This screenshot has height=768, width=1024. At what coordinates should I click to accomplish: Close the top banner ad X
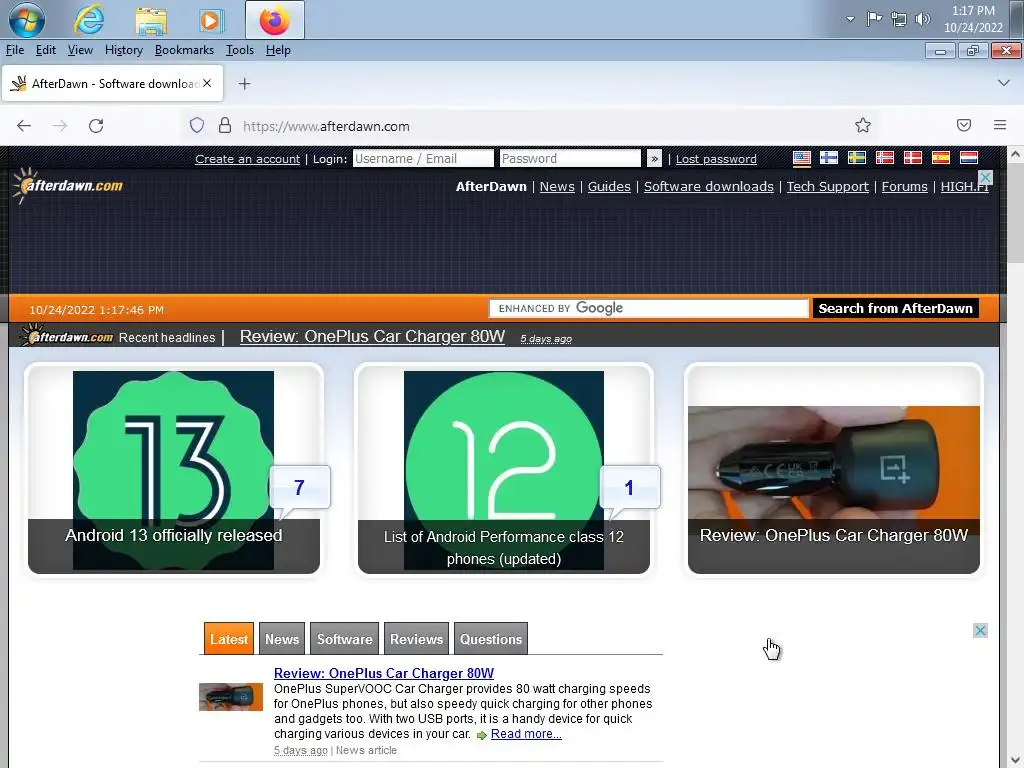click(x=986, y=177)
